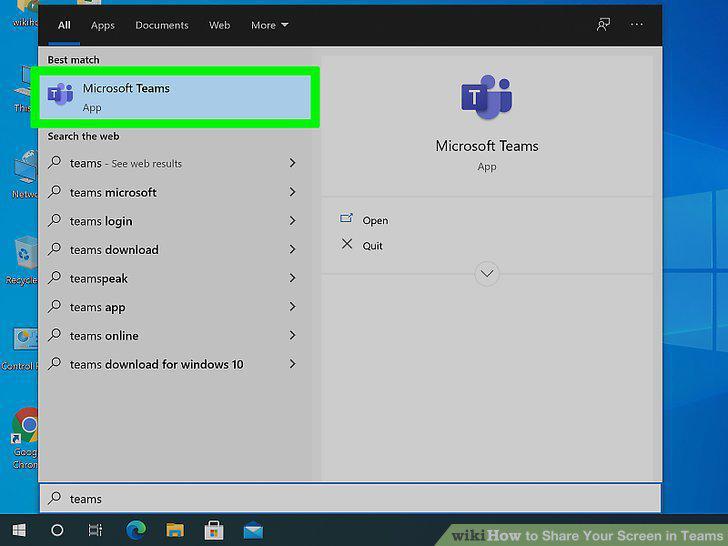728x546 pixels.
Task: Select the Google Chrome desktop shortcut
Action: pos(25,438)
